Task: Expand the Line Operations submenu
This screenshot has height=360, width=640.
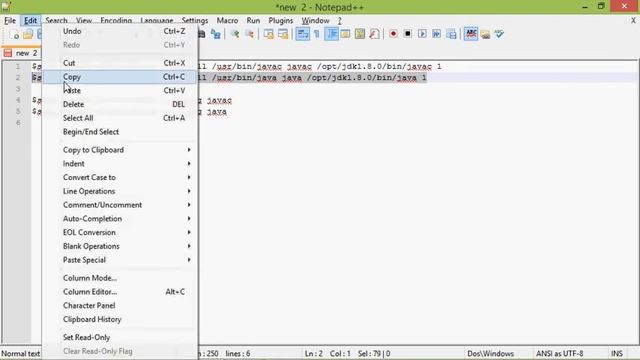Action: [120, 191]
